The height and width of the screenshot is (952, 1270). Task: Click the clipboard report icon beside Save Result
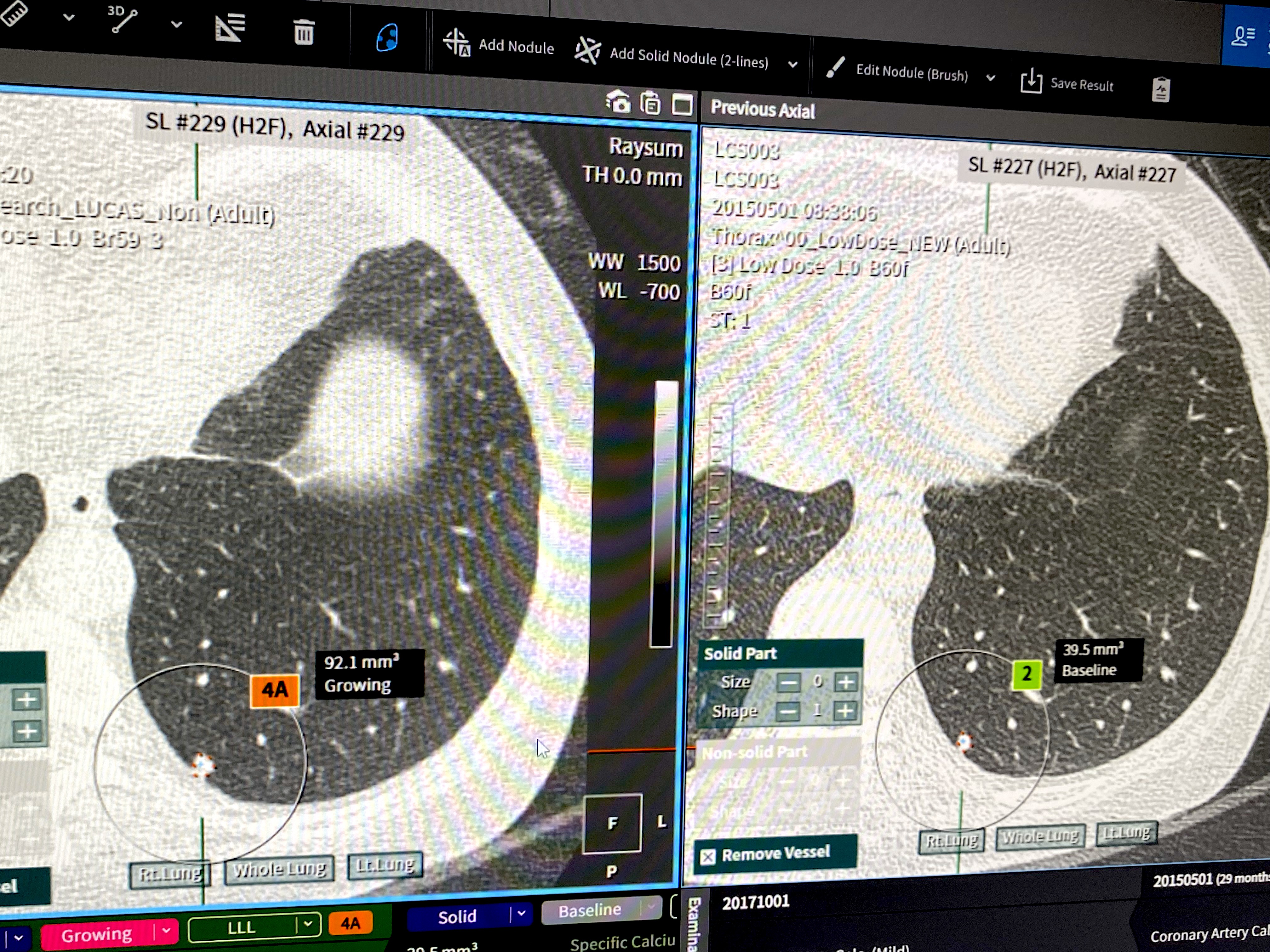(1161, 89)
